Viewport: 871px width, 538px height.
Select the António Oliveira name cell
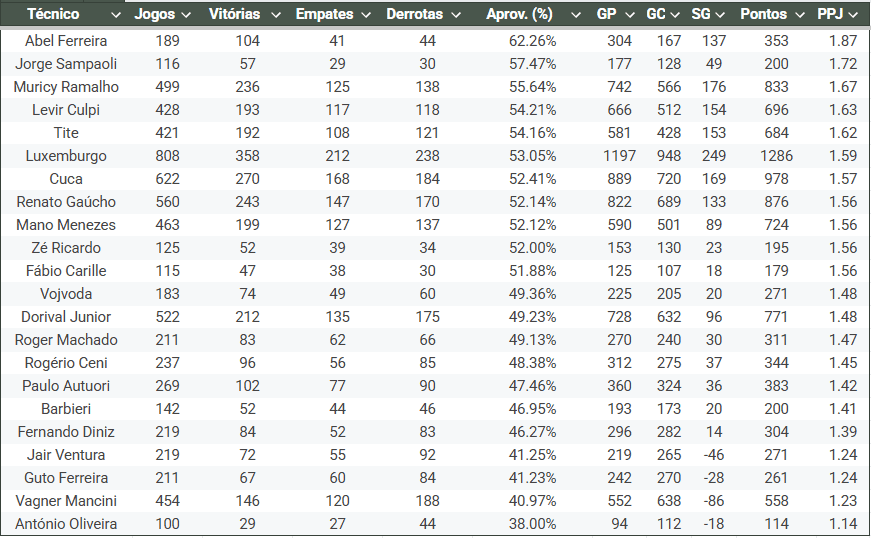[x=66, y=524]
